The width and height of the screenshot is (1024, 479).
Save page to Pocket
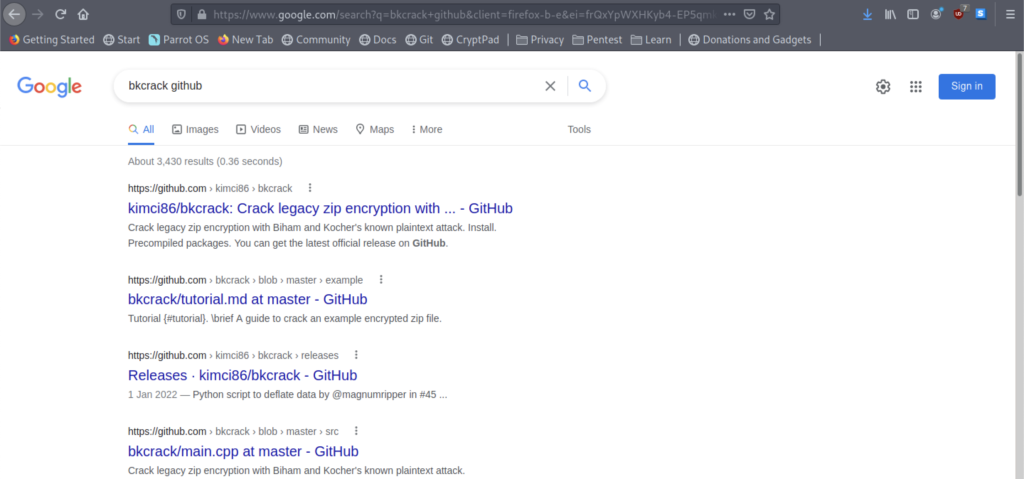tap(750, 14)
